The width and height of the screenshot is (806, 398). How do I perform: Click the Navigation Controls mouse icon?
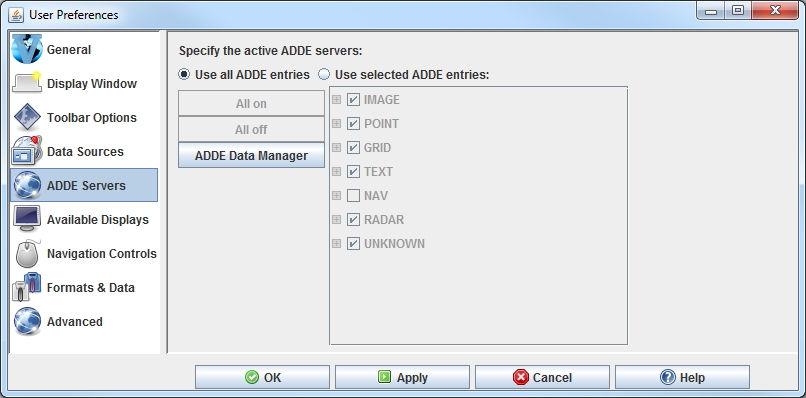pos(27,253)
